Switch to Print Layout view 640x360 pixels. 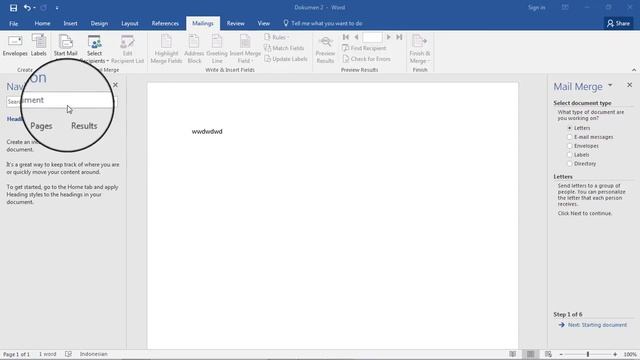coord(530,354)
